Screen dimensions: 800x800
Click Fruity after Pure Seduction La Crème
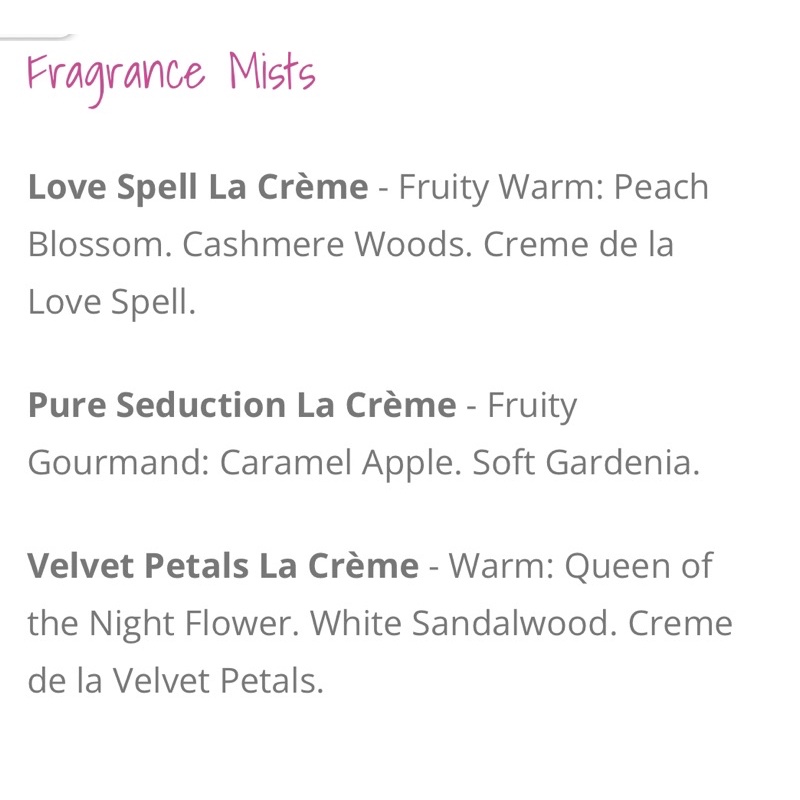[x=532, y=405]
